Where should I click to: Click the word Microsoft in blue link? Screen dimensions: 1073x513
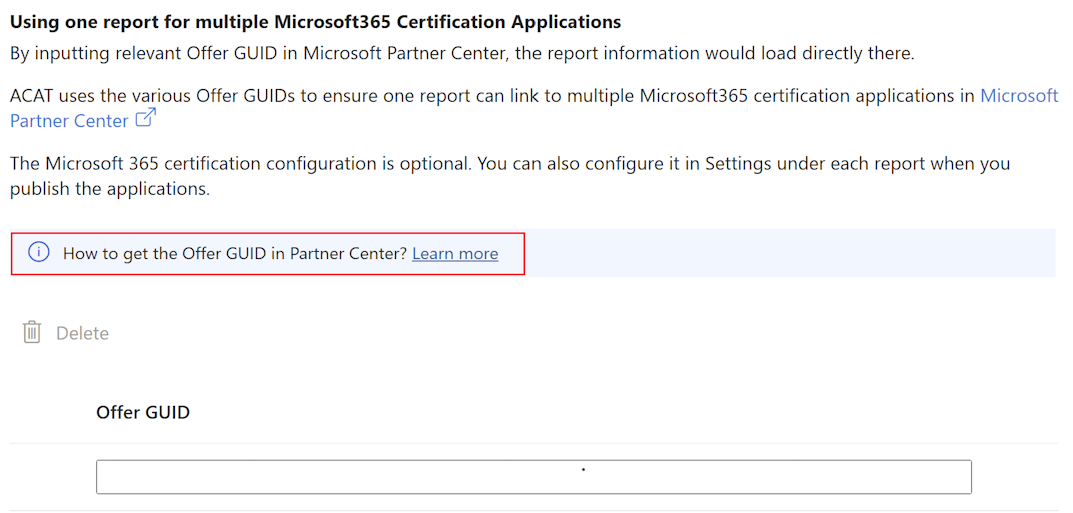[x=1019, y=96]
